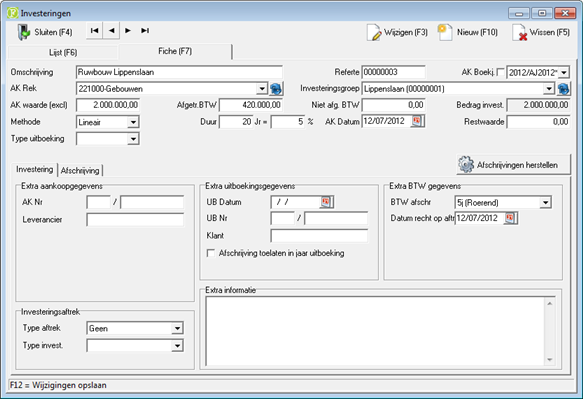
Task: Close the Investeringen window with the red X
Action: [565, 13]
